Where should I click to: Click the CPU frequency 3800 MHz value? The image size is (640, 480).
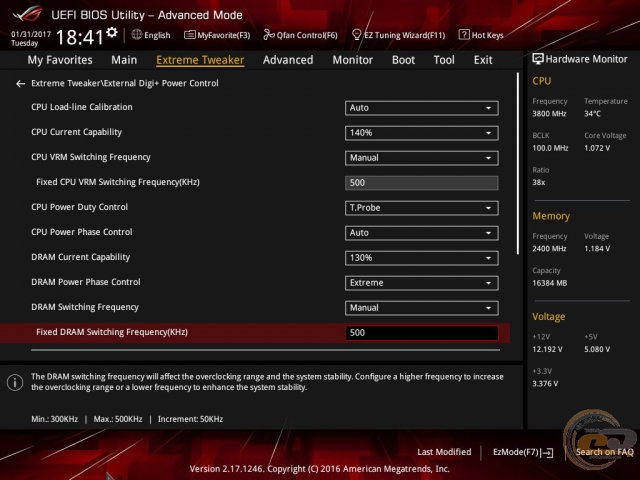(x=549, y=114)
